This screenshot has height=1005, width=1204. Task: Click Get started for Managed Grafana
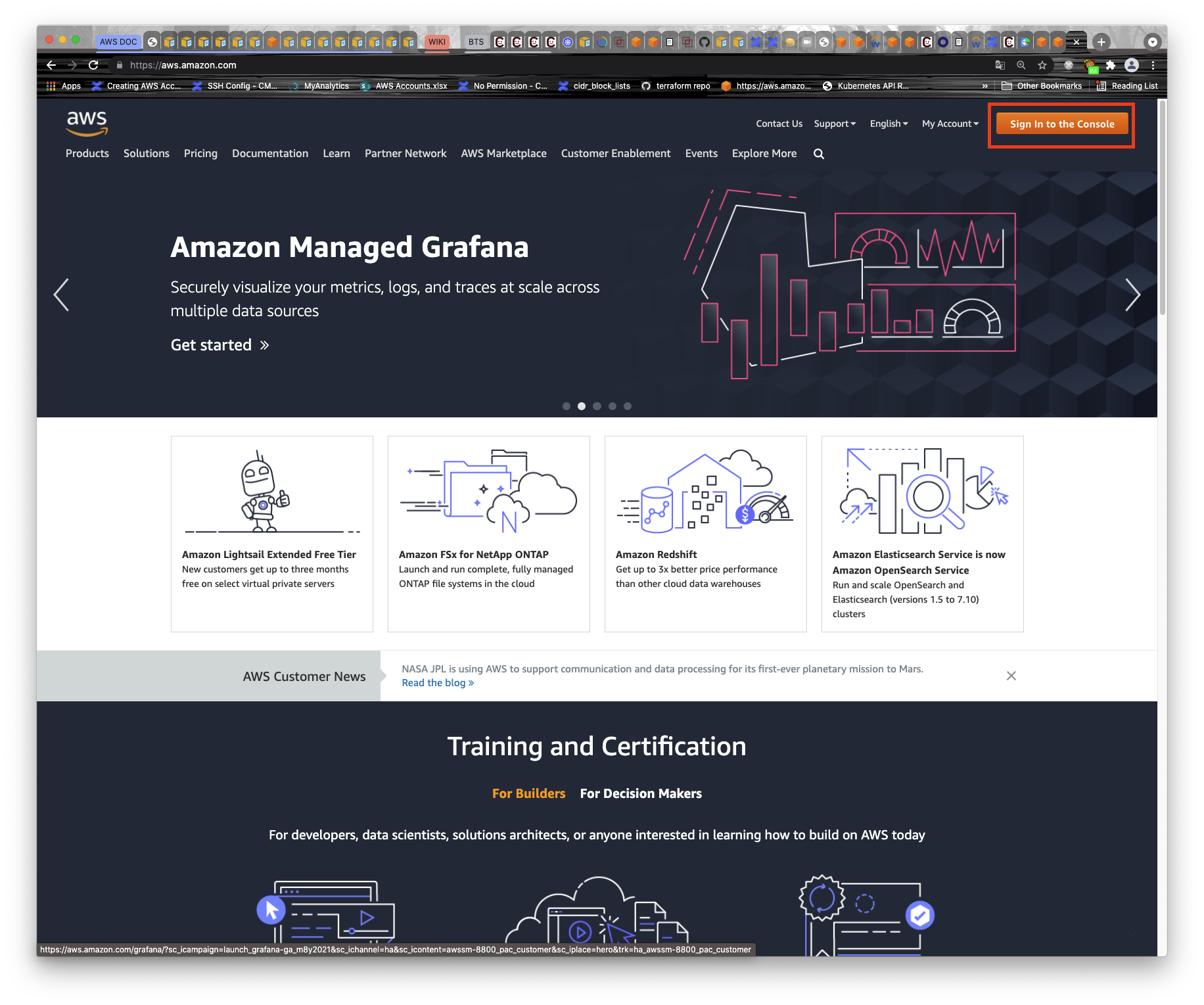(x=220, y=345)
